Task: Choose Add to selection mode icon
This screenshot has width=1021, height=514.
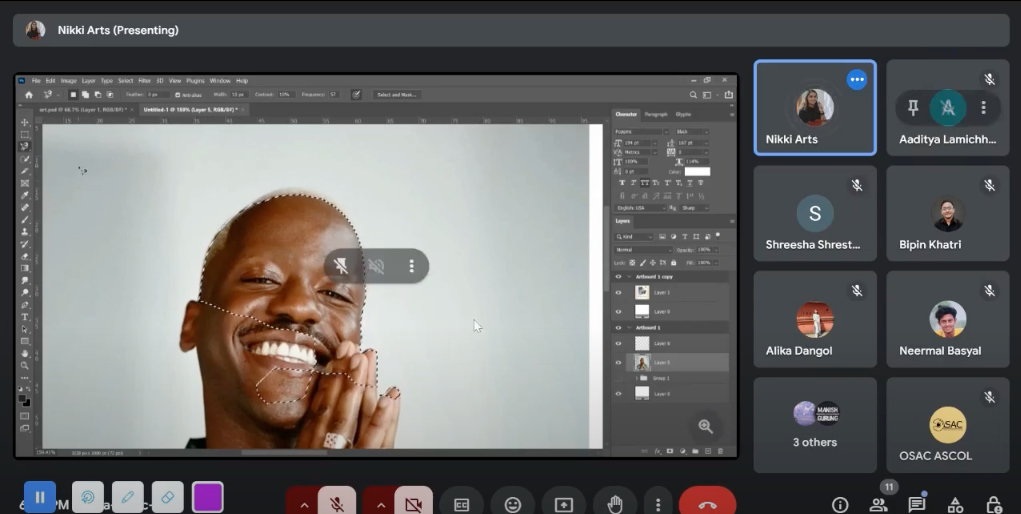Action: click(85, 94)
